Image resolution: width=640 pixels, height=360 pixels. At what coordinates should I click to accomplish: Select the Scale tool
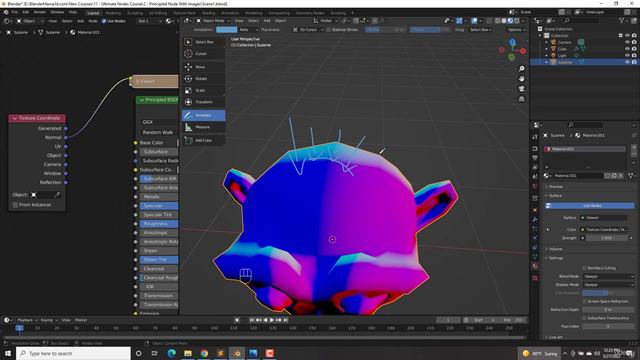coord(203,90)
